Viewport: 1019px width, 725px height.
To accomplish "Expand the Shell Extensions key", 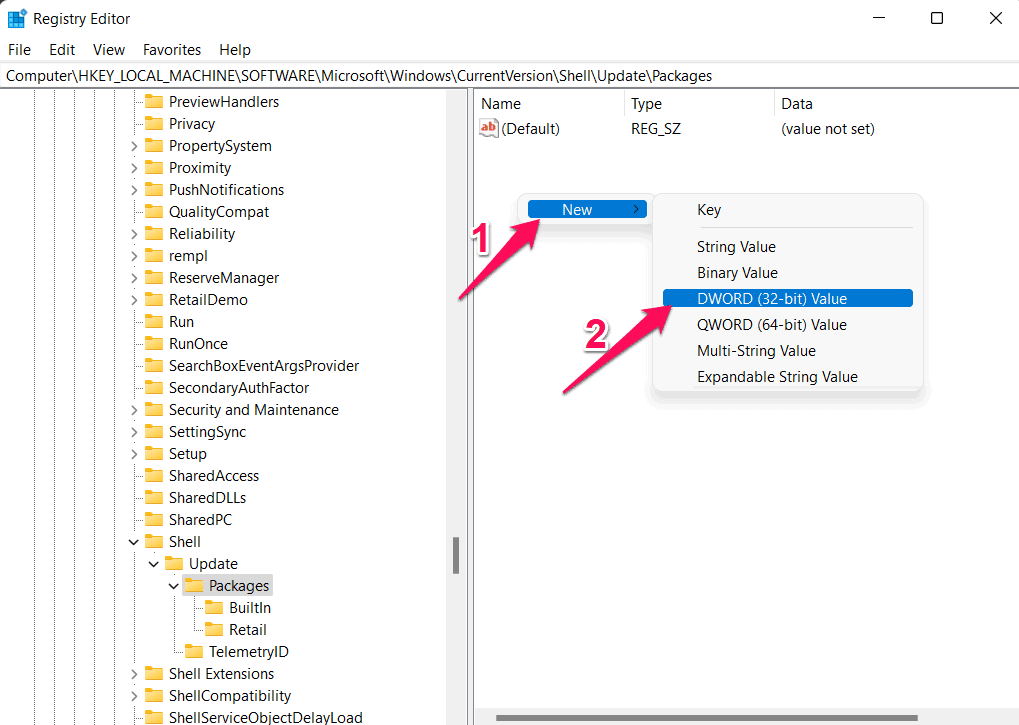I will [x=134, y=674].
